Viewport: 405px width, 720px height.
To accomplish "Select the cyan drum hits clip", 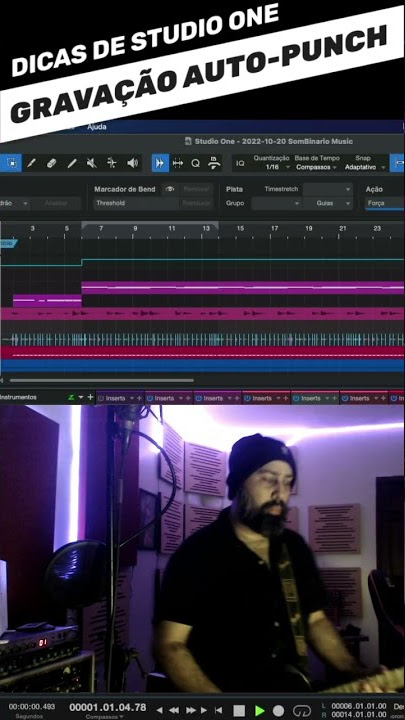I will click(x=202, y=340).
